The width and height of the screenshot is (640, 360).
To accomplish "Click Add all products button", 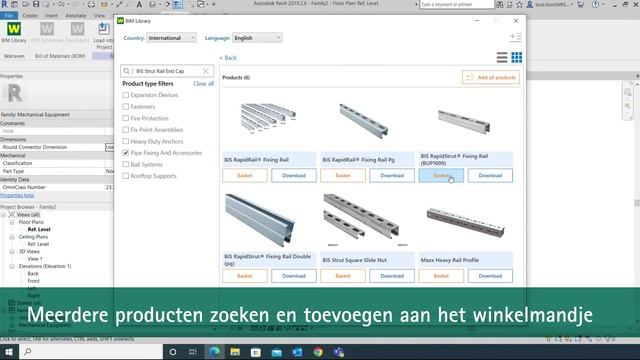I will point(491,77).
